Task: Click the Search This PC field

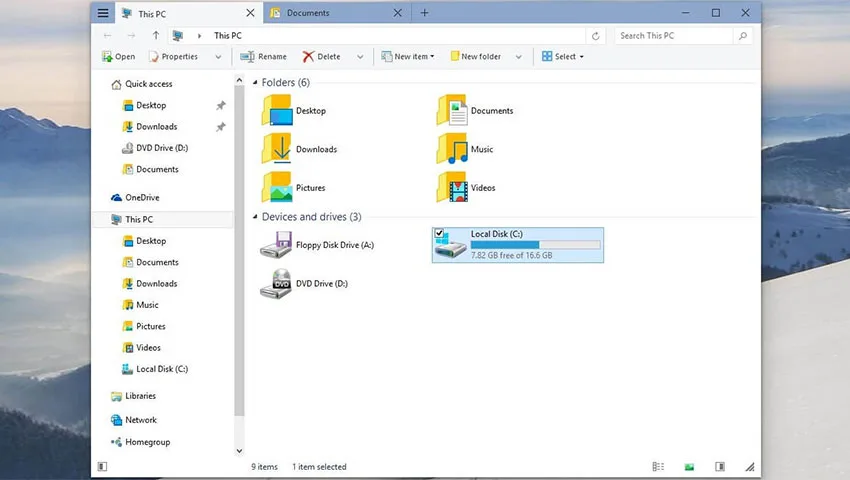Action: (674, 36)
